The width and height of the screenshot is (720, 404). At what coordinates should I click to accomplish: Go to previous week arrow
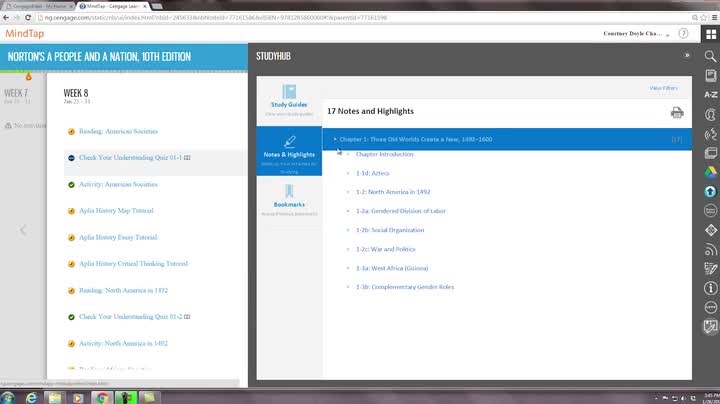(x=22, y=230)
